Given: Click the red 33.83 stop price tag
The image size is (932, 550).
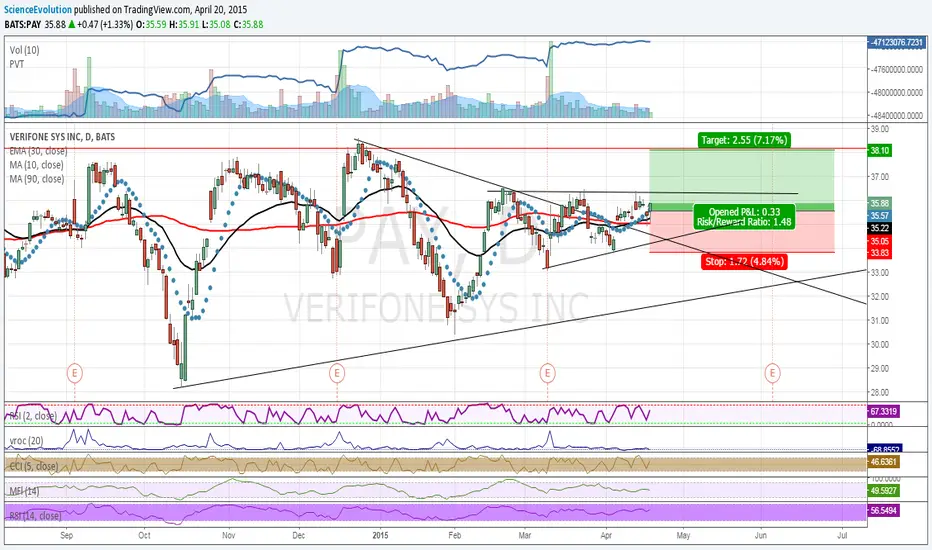Looking at the screenshot, I should coord(880,253).
